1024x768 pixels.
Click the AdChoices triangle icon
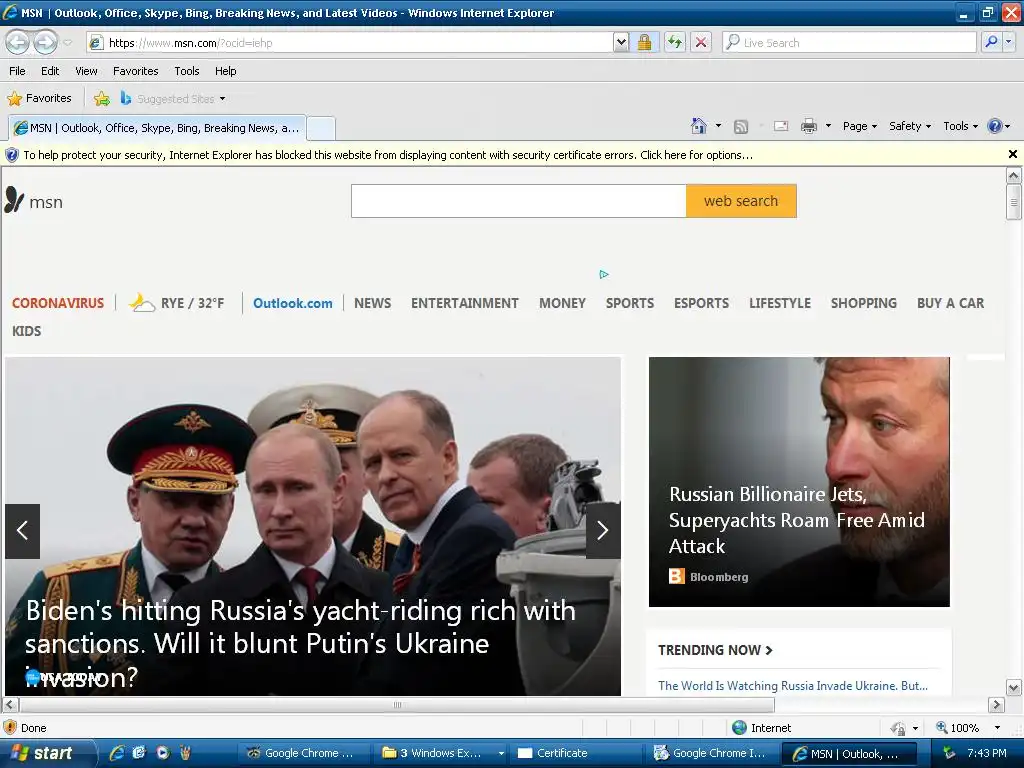pos(604,274)
